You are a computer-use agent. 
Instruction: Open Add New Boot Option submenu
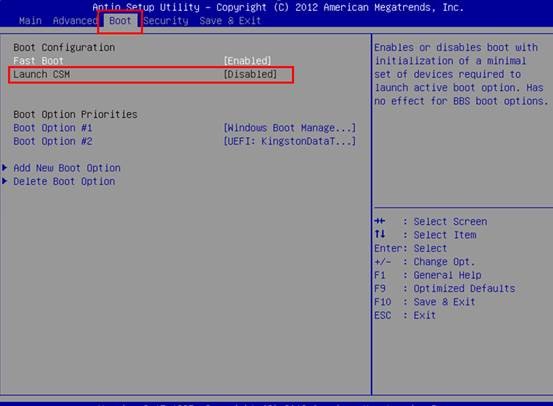(67, 168)
